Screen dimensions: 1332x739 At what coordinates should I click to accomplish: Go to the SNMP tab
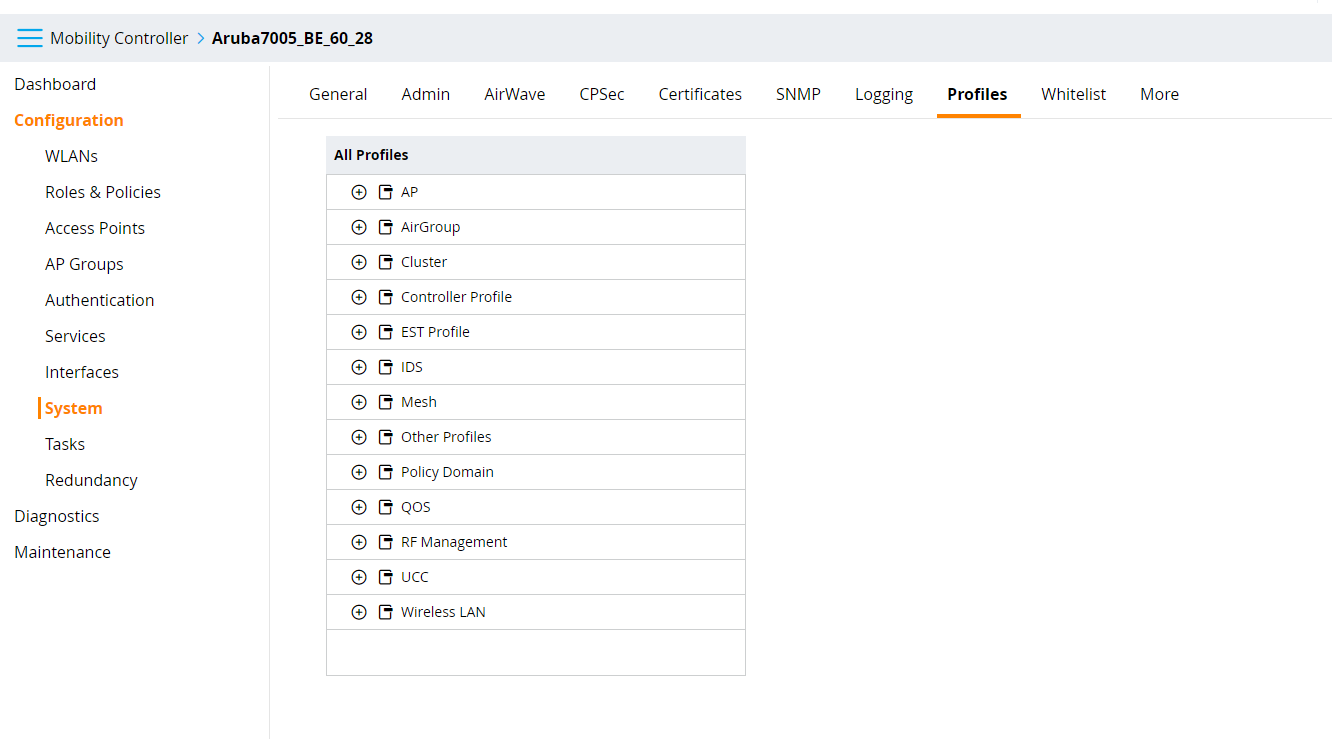(x=798, y=94)
